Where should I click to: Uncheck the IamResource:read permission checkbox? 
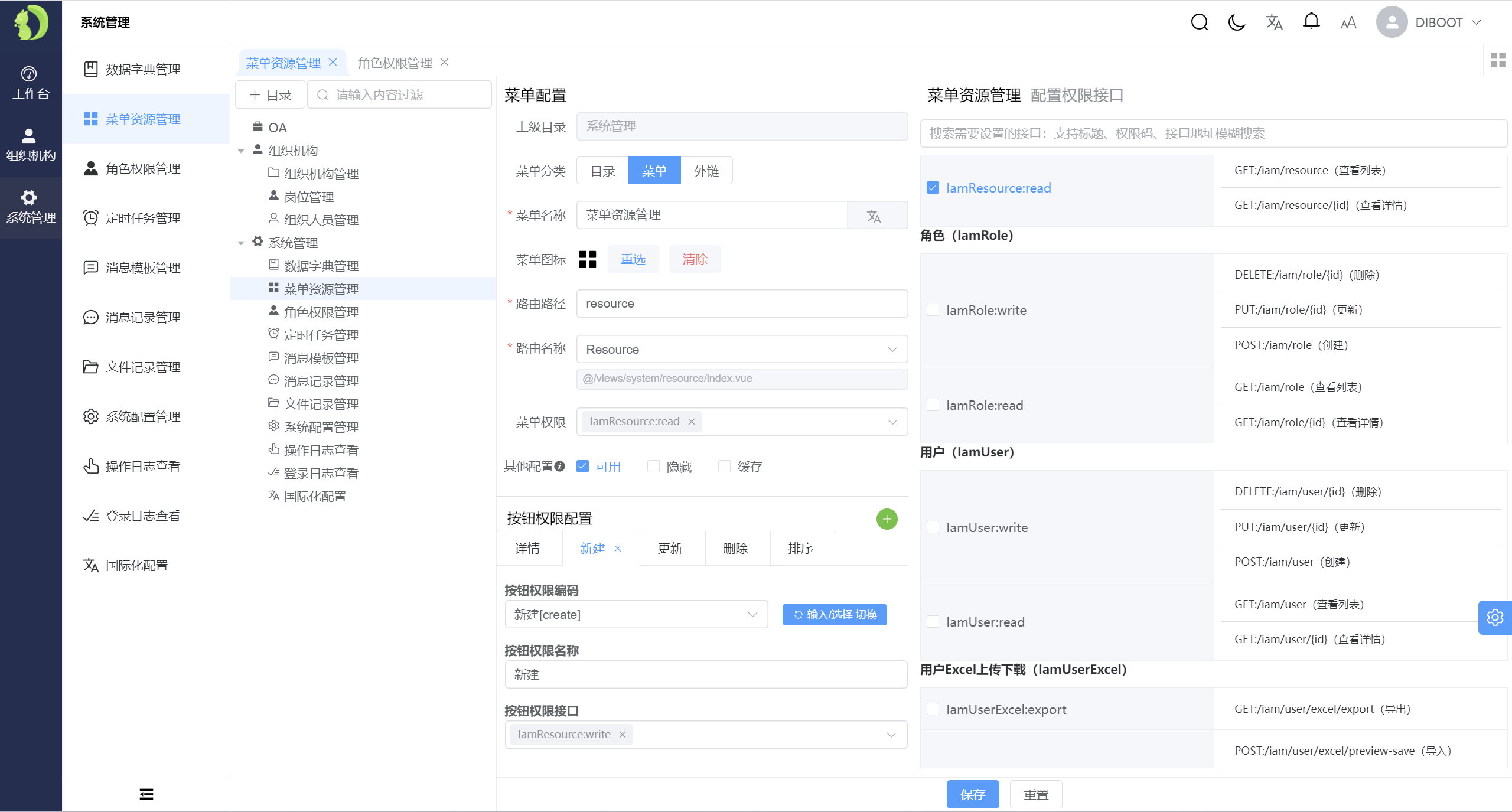tap(933, 188)
